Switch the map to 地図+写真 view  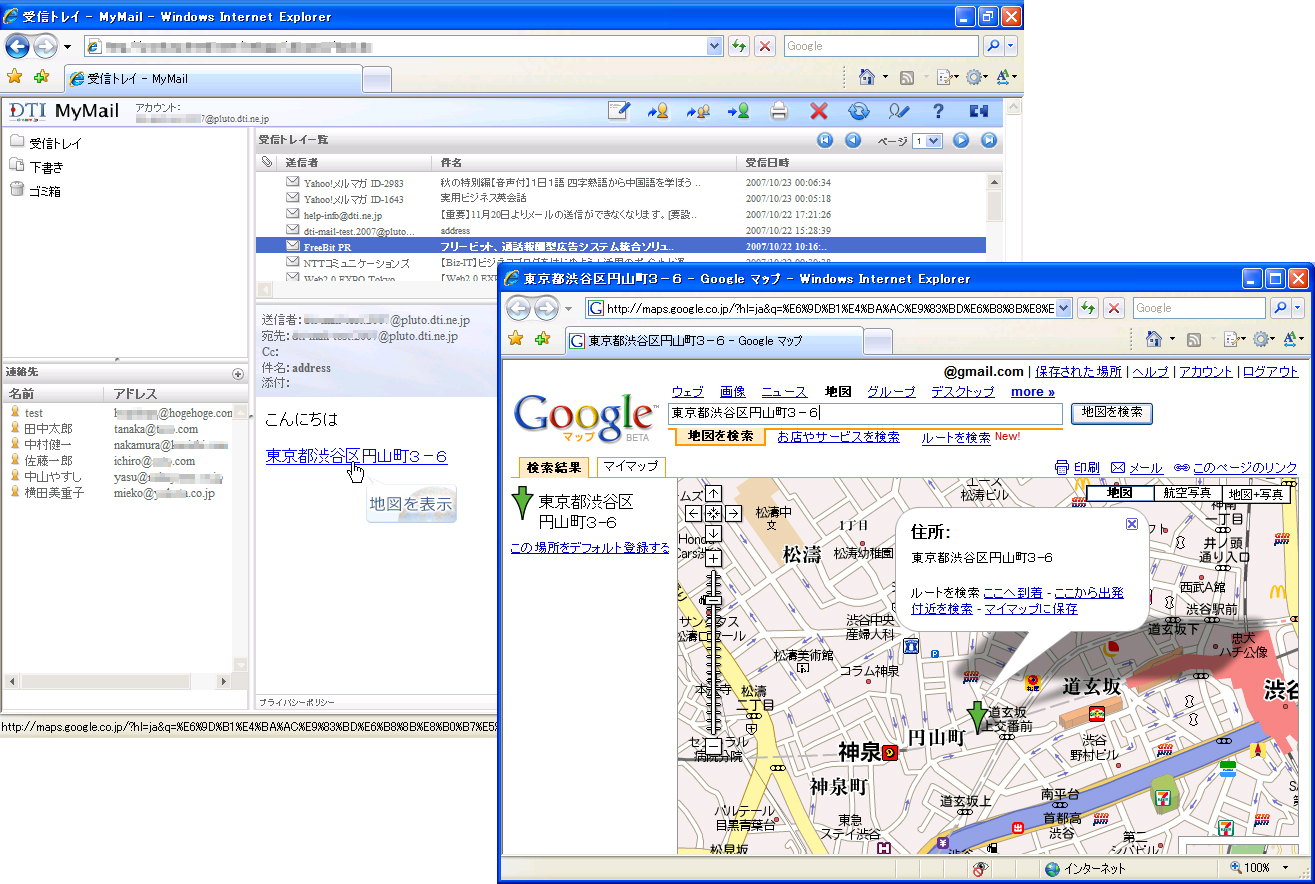[x=1256, y=493]
